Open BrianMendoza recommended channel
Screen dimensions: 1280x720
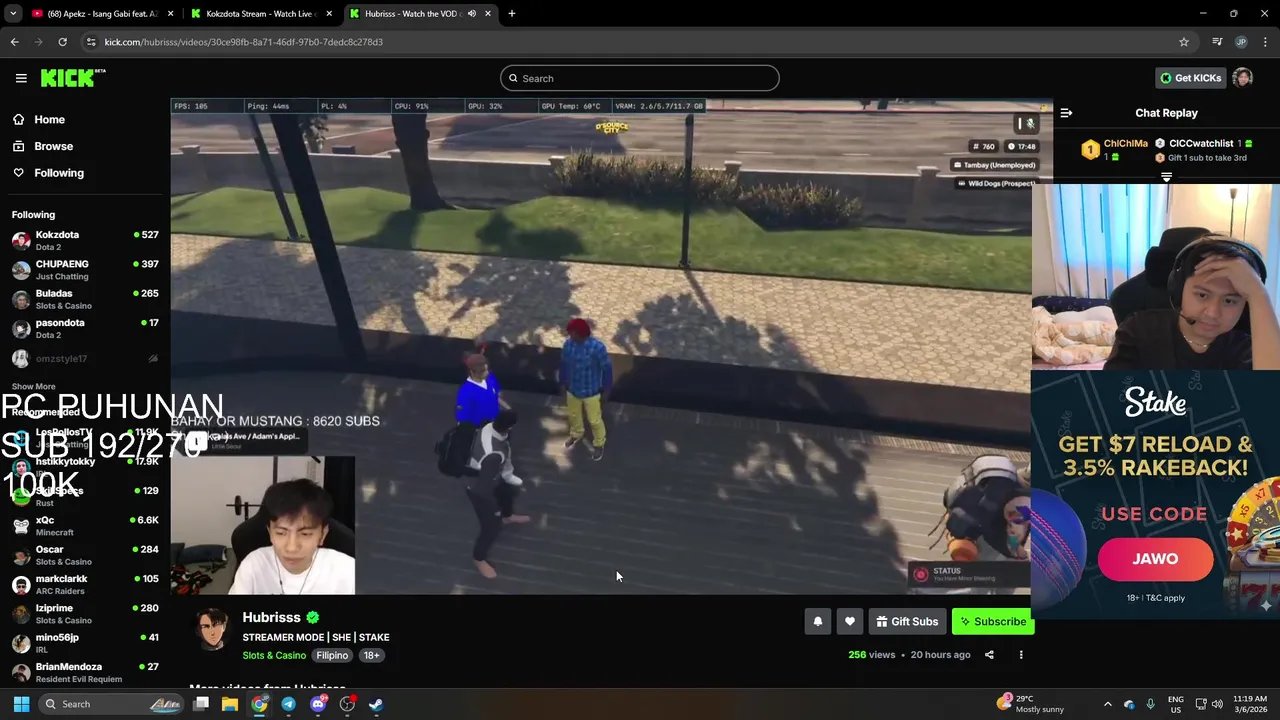coord(85,672)
